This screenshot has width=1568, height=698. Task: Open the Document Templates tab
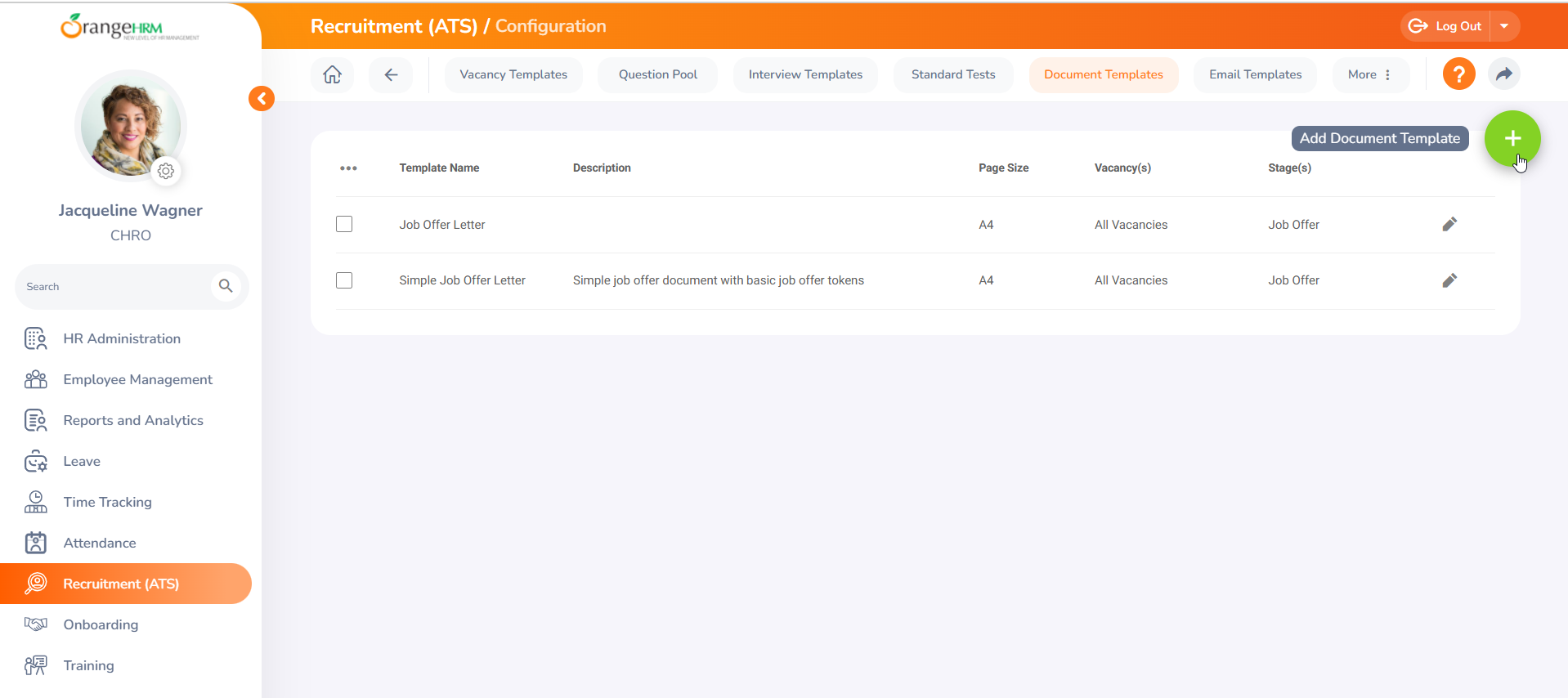point(1104,74)
